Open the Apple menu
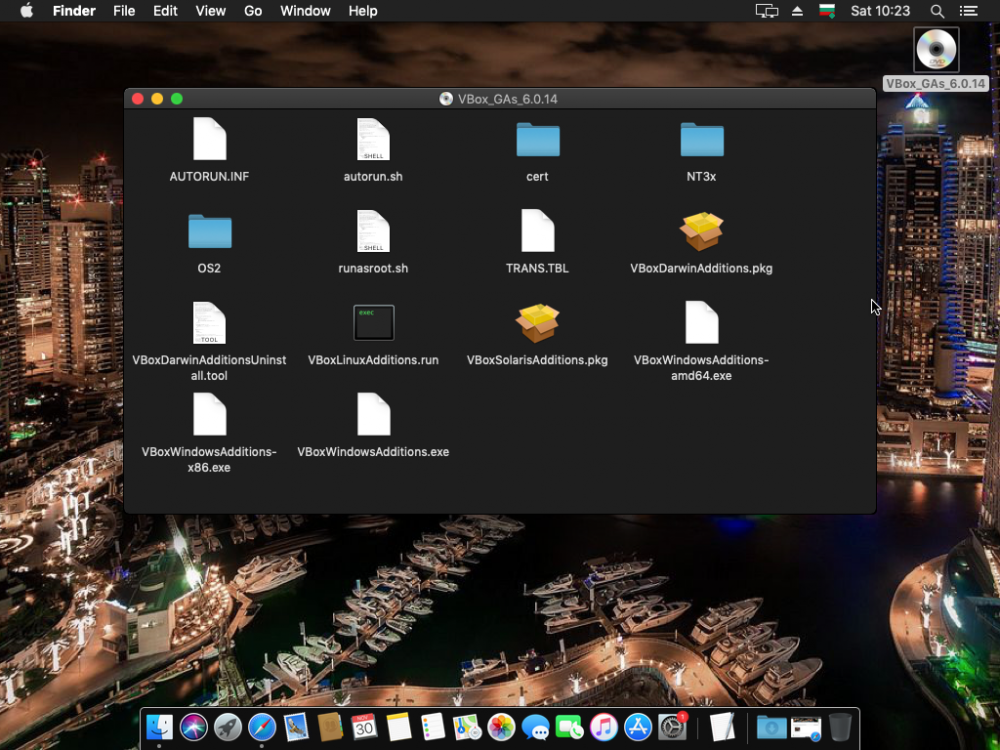 click(x=26, y=11)
